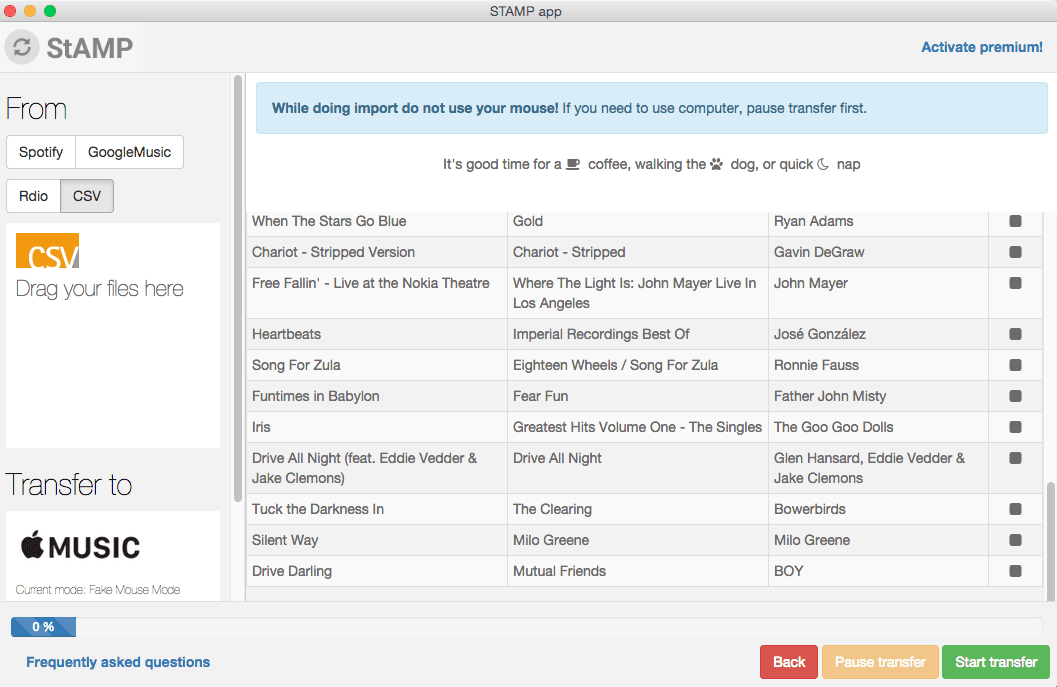The width and height of the screenshot is (1057, 687).
Task: Toggle checkbox for Funtimes in Babylon
Action: coord(1015,396)
